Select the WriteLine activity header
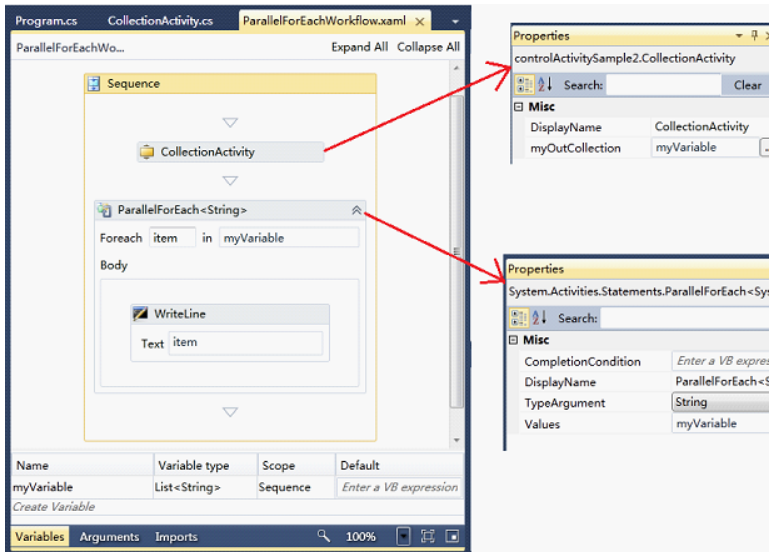Screen dimensions: 777x560 230,314
